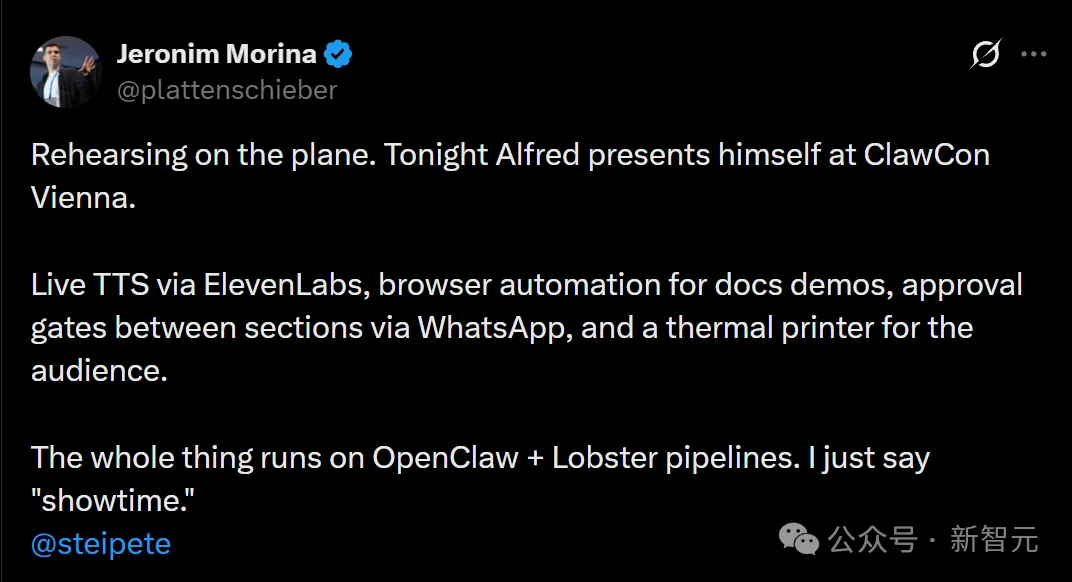This screenshot has width=1072, height=582.
Task: Open the Jeronim Morina display name
Action: 216,54
